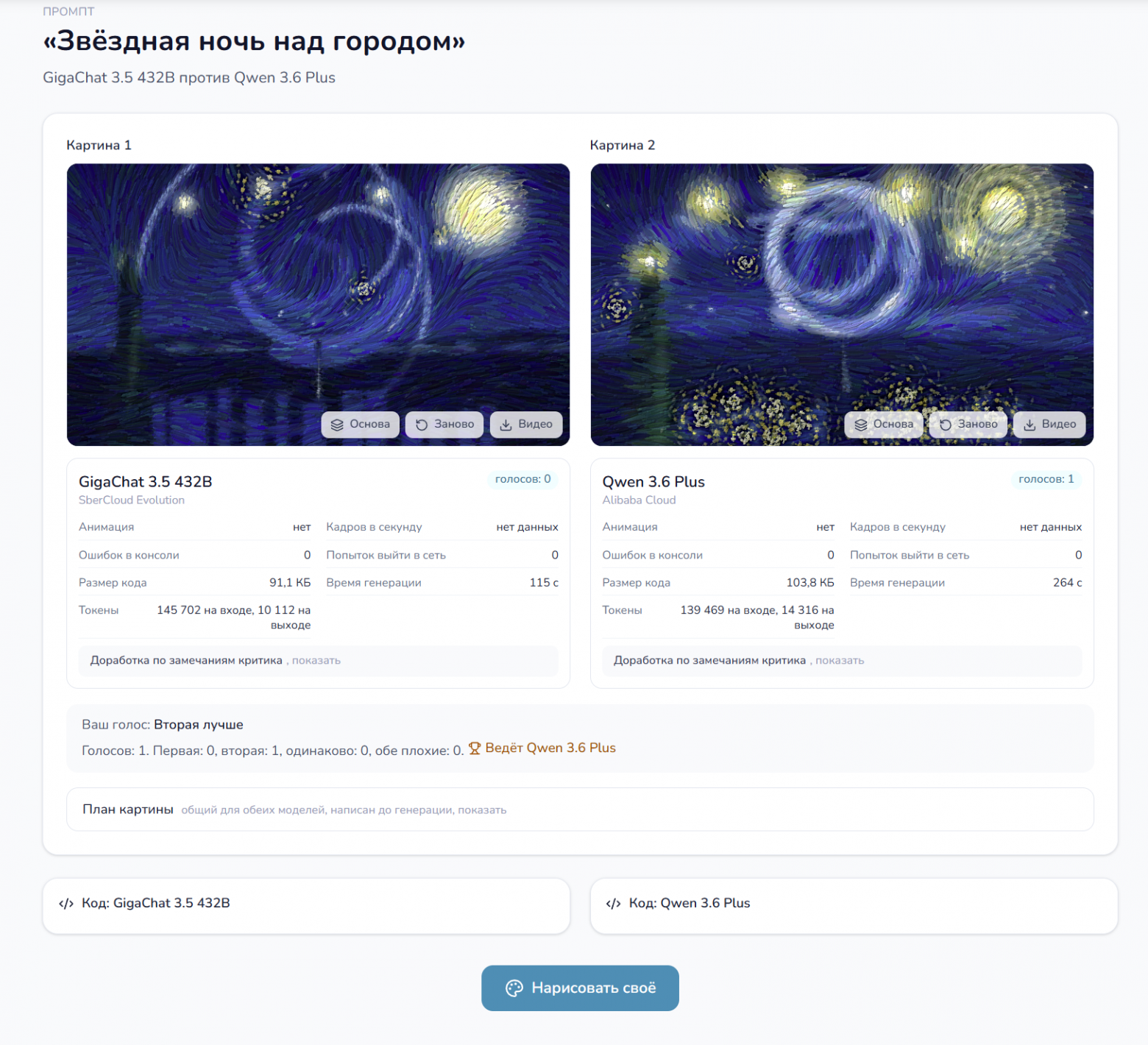
Task: Expand the План картины section
Action: click(580, 810)
